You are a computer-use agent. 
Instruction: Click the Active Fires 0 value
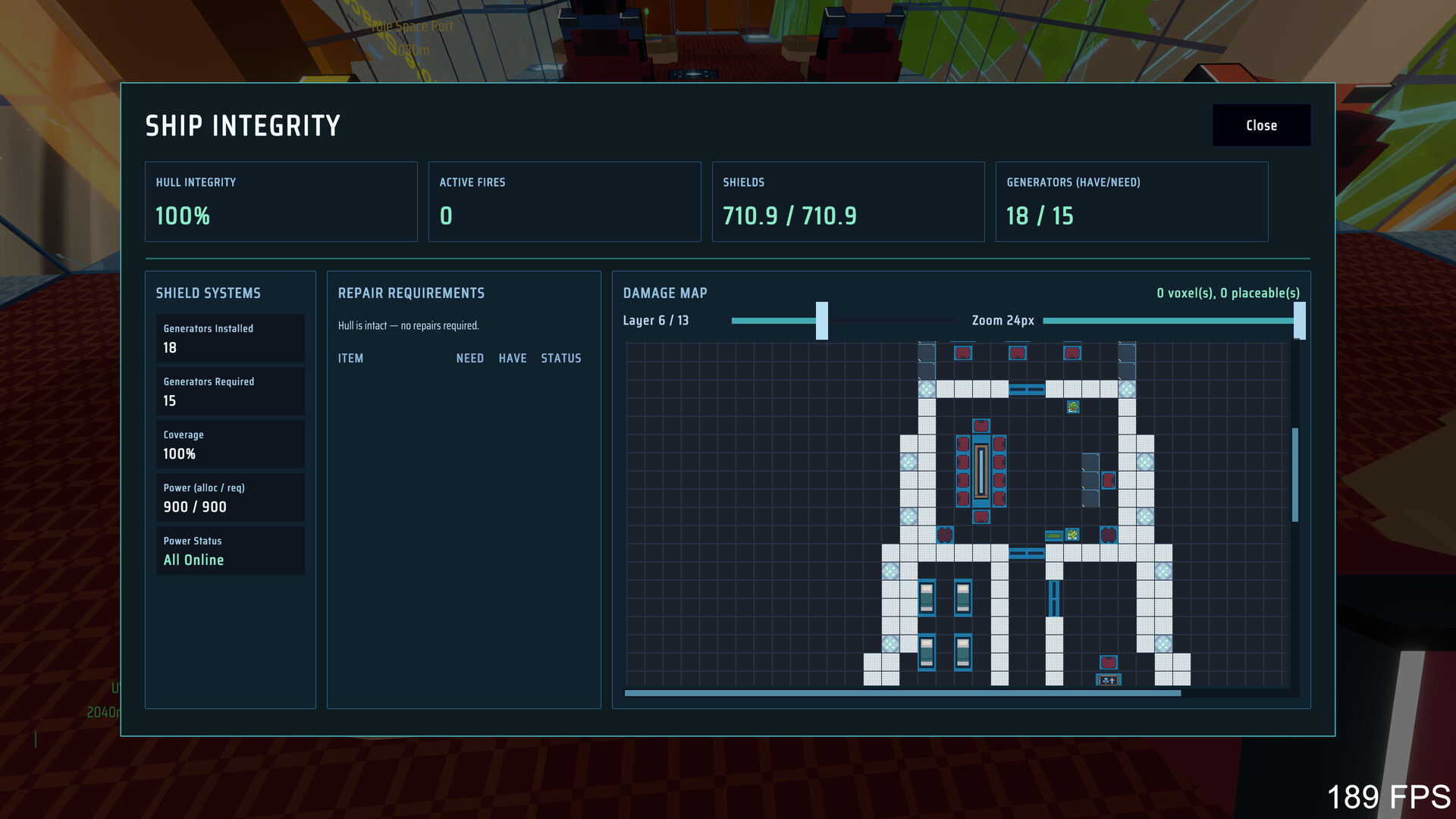tap(446, 216)
